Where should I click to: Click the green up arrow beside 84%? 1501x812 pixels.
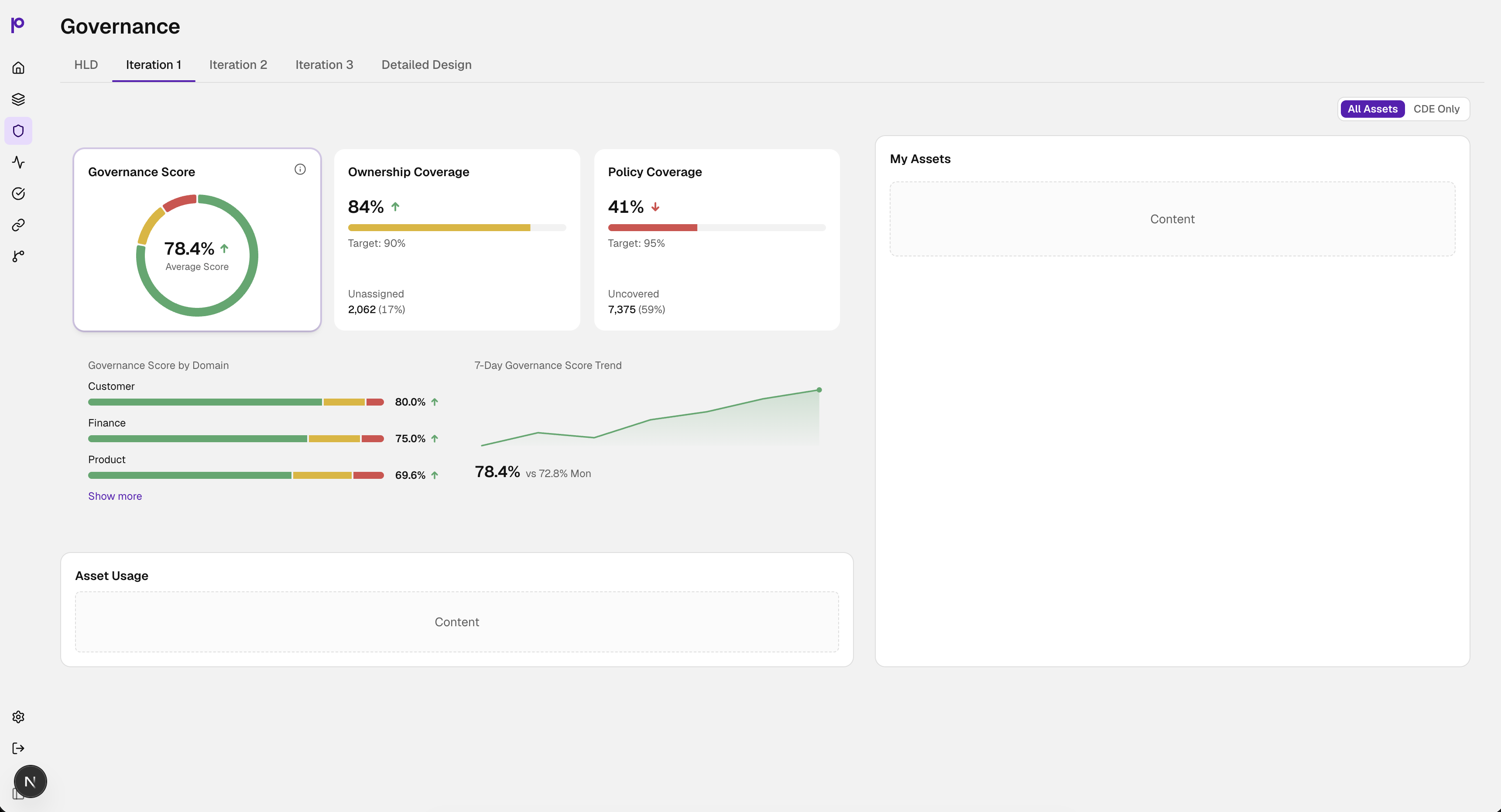(395, 207)
